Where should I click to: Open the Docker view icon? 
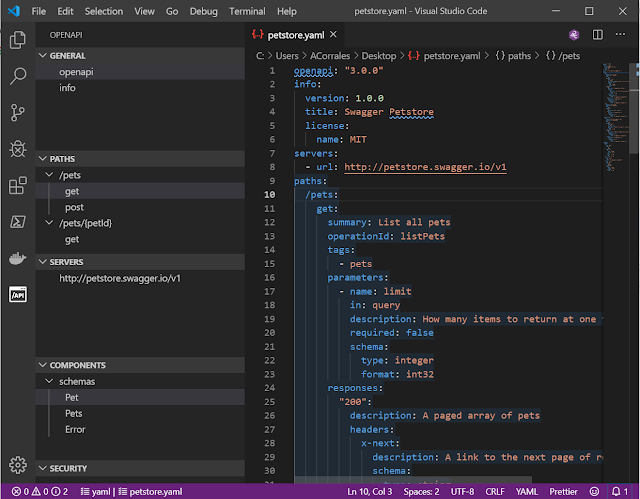point(17,258)
